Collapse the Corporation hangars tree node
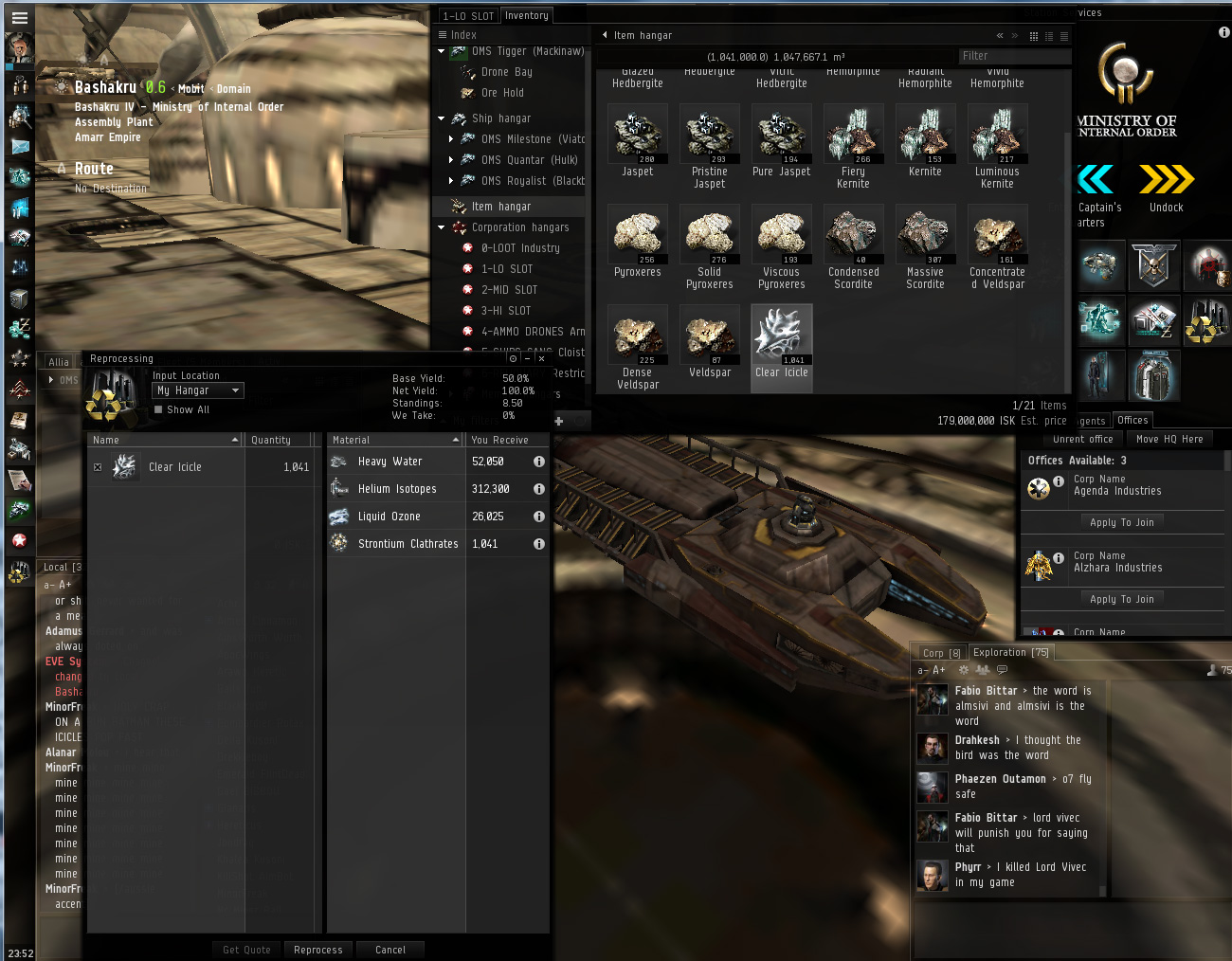Screen dimensions: 1232x961 point(441,227)
